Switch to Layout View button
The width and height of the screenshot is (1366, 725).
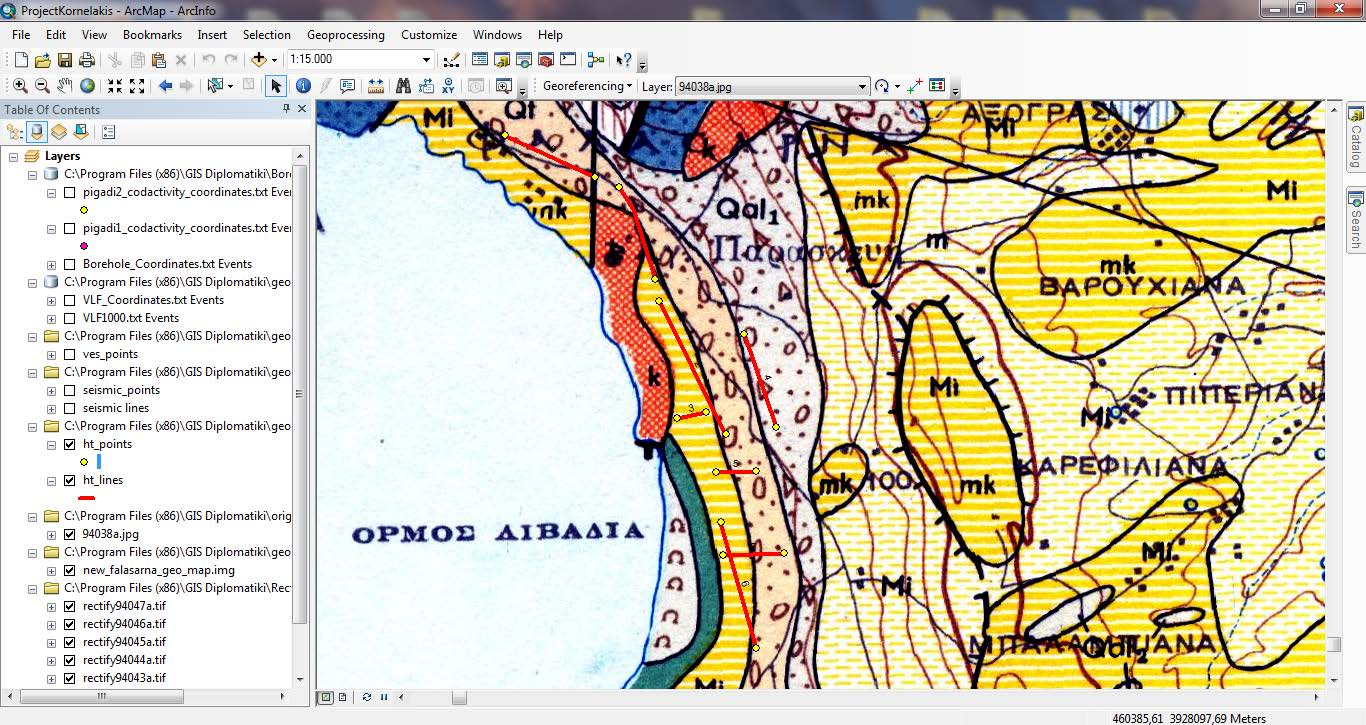343,697
